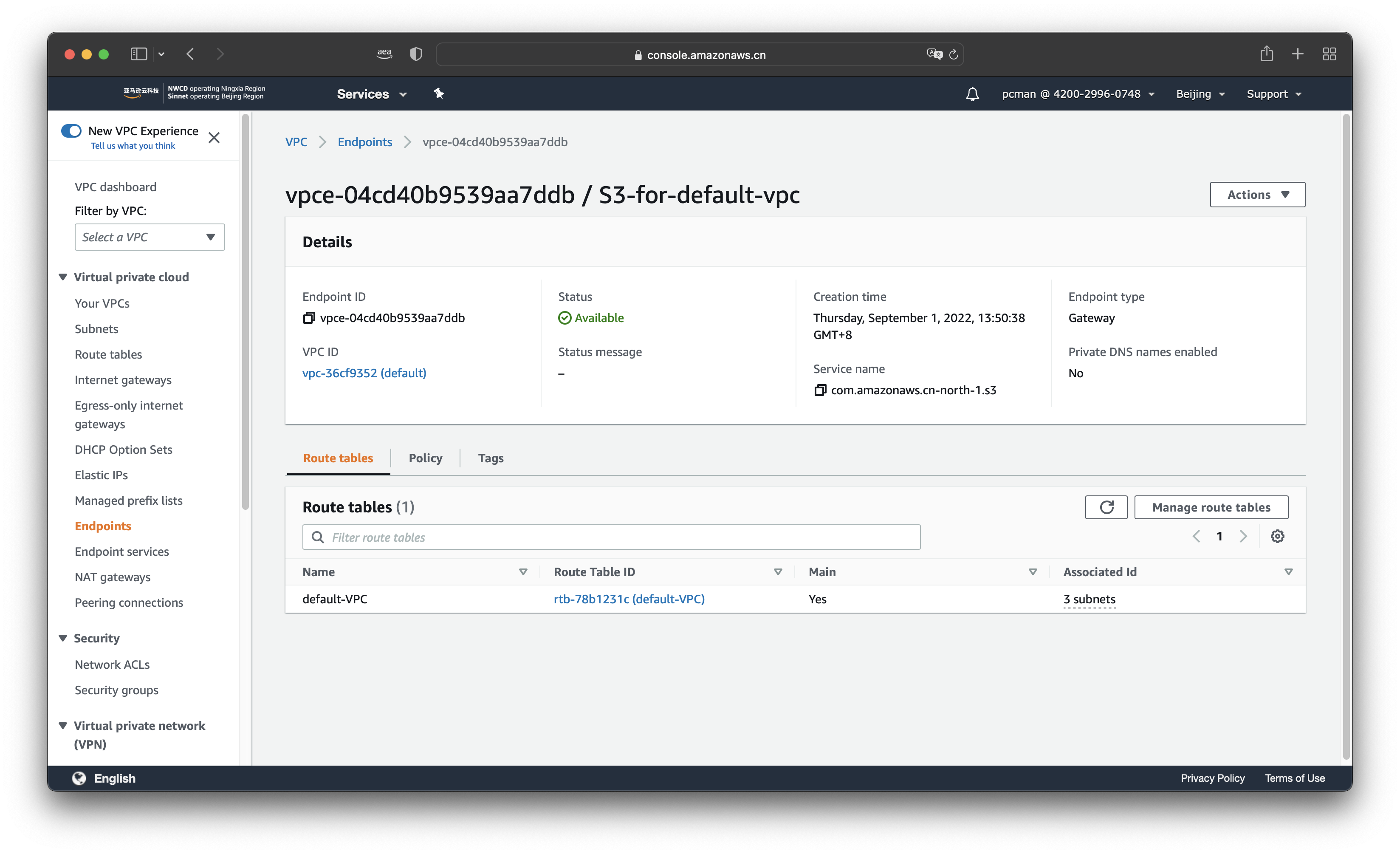Open Security groups in sidebar
Image resolution: width=1400 pixels, height=854 pixels.
(x=116, y=690)
